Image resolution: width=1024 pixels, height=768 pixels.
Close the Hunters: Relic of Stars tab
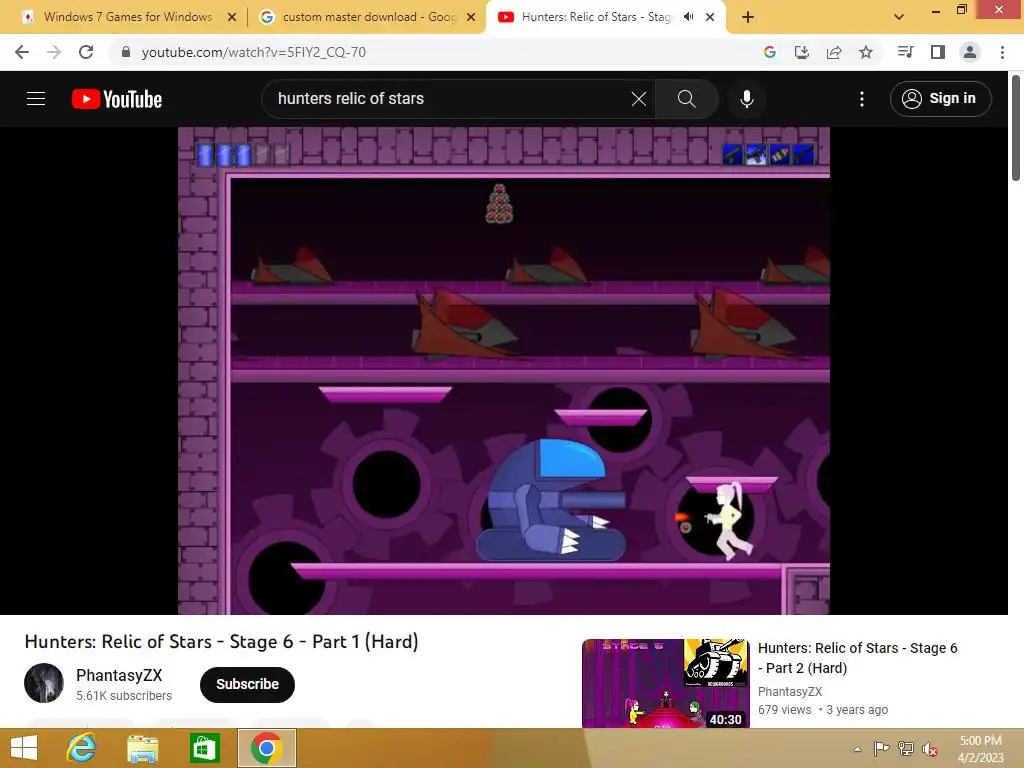(x=710, y=17)
